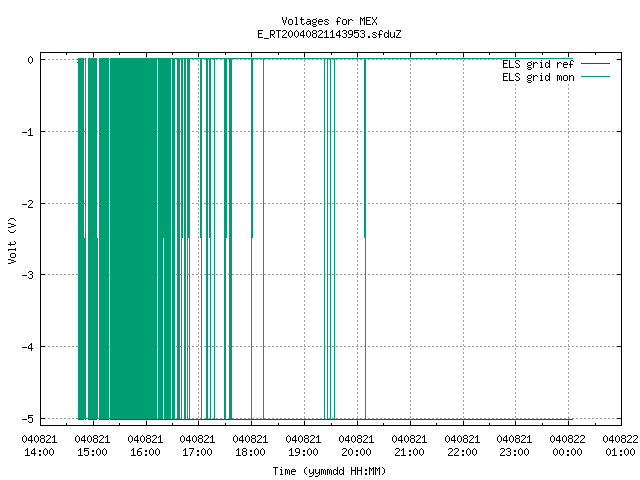Click the y-axis tick label 0
The width and height of the screenshot is (640, 480).
tap(30, 60)
